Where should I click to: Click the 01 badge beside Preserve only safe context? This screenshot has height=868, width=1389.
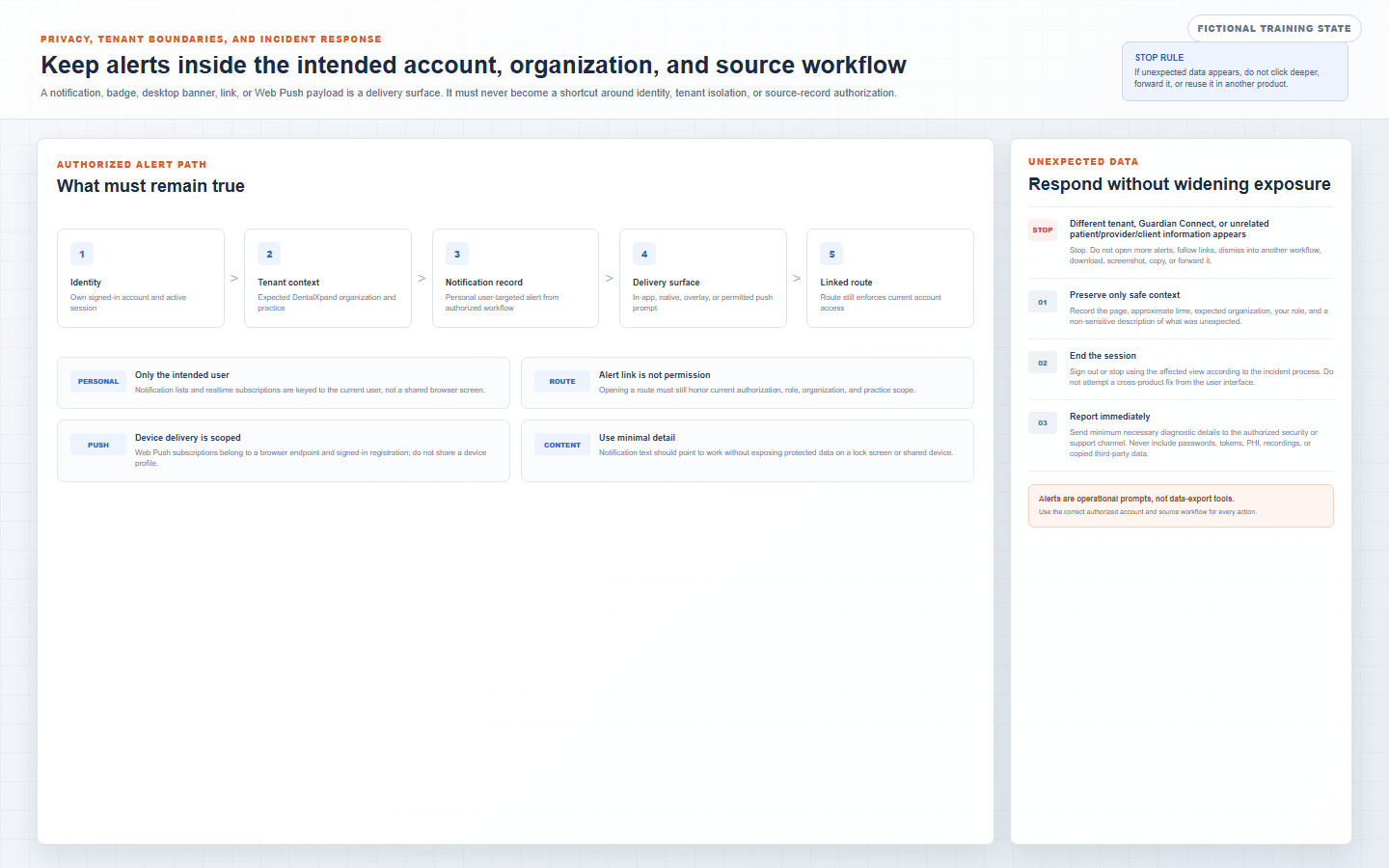(x=1043, y=302)
